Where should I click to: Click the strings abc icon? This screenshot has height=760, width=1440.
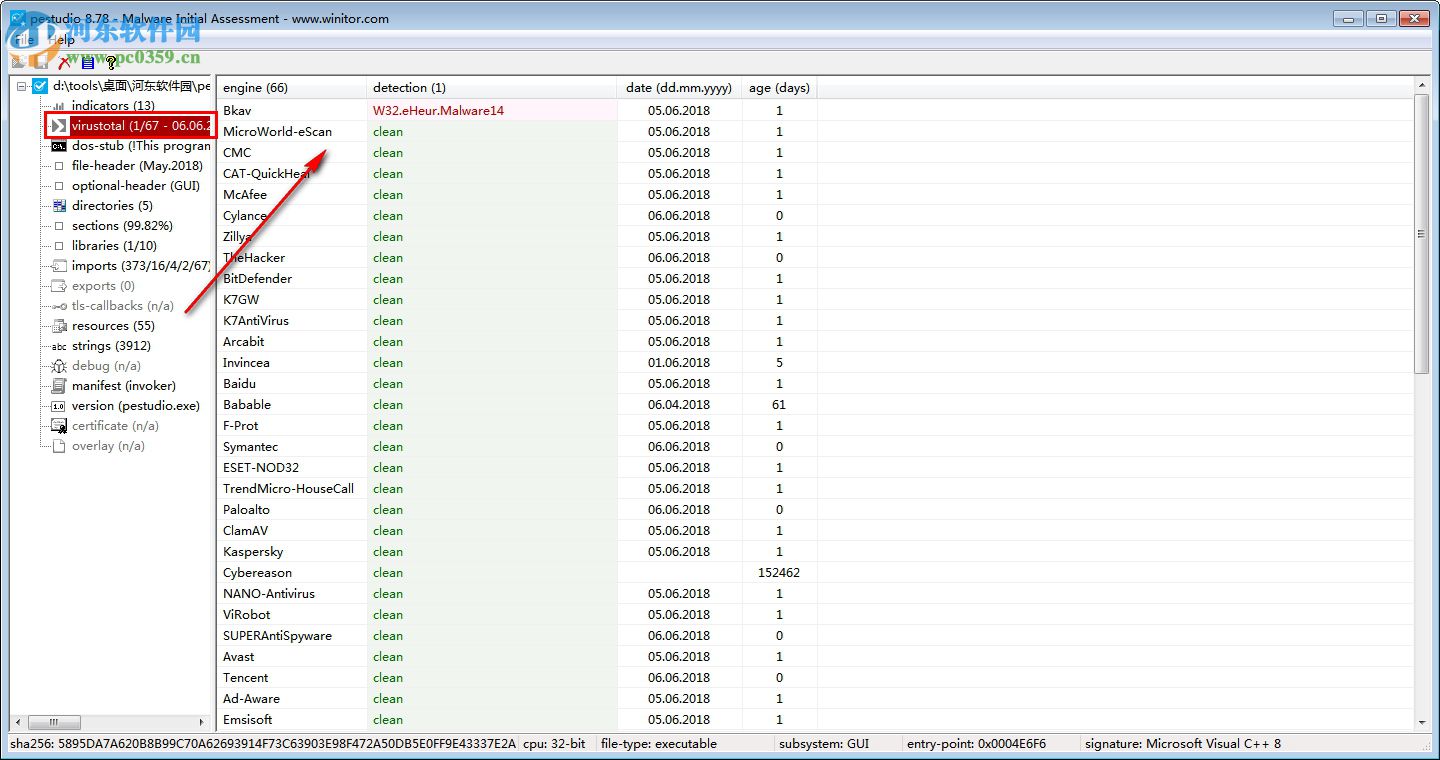[59, 346]
